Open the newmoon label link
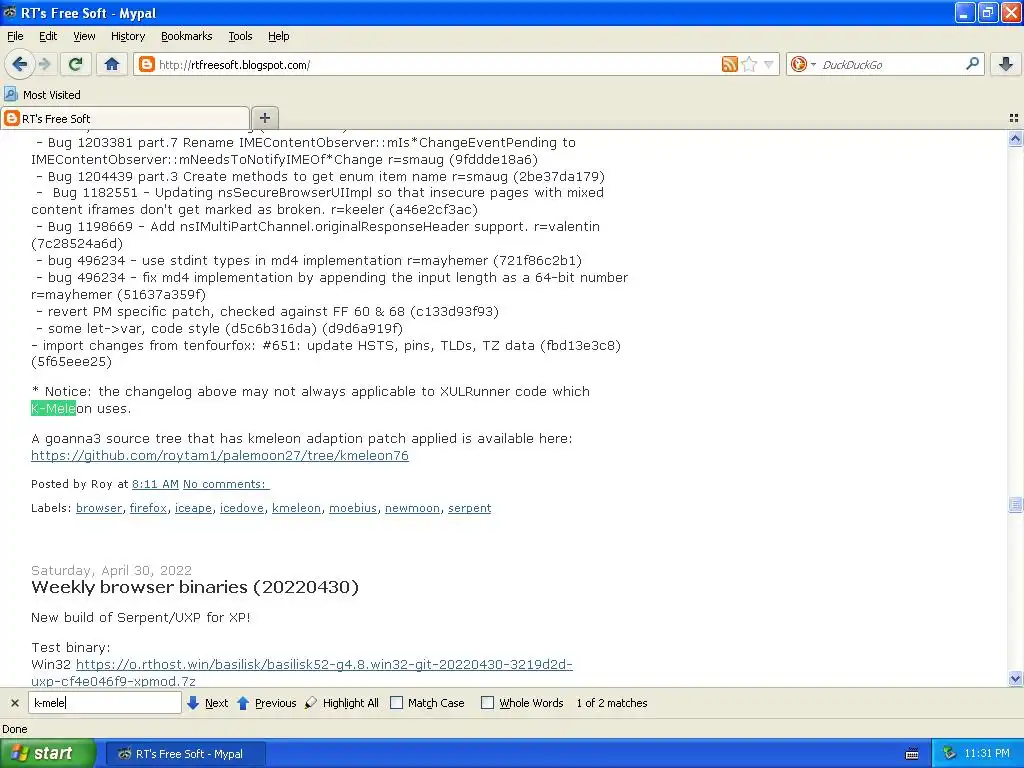Viewport: 1024px width, 768px height. click(412, 508)
